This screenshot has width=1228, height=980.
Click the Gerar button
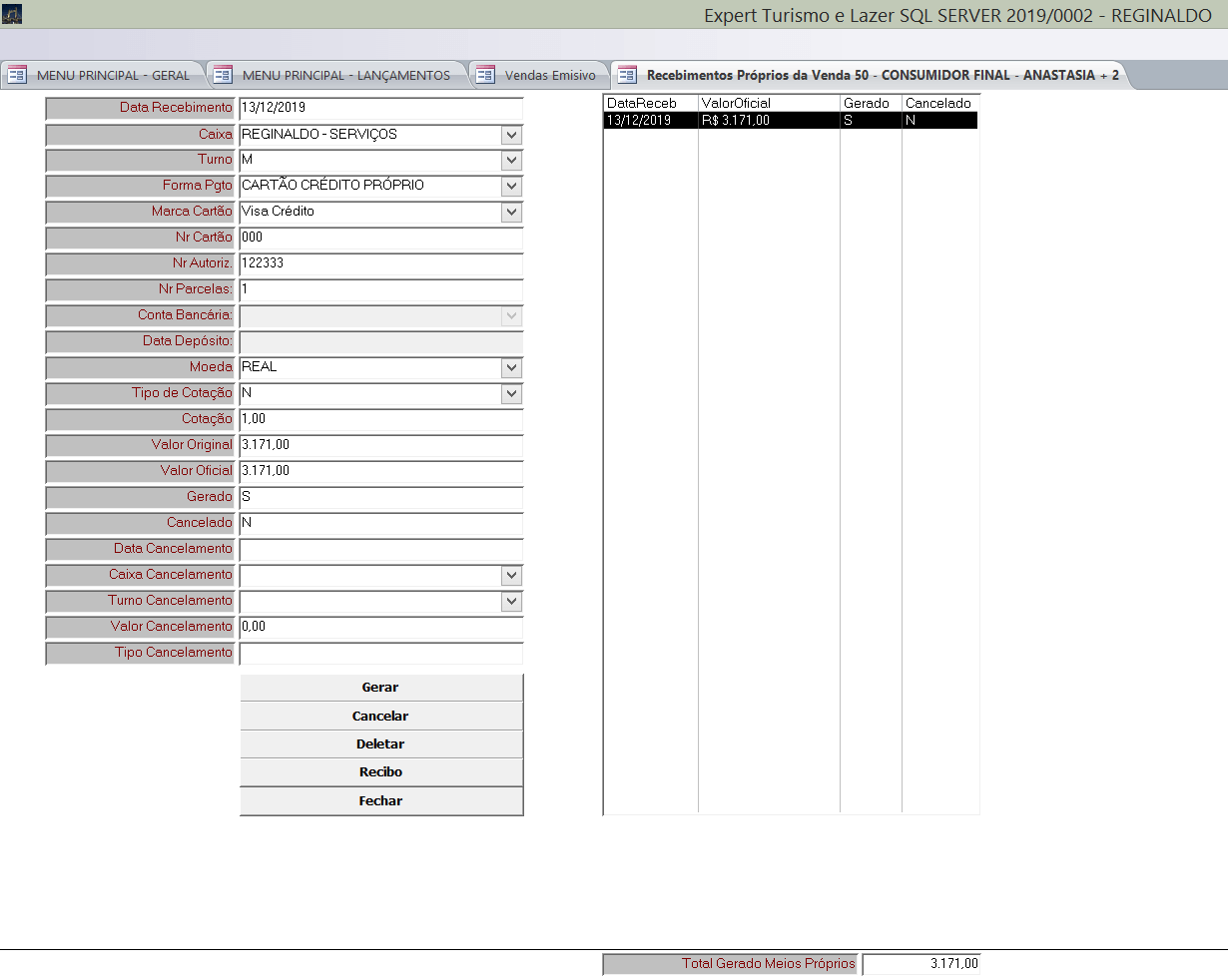380,688
